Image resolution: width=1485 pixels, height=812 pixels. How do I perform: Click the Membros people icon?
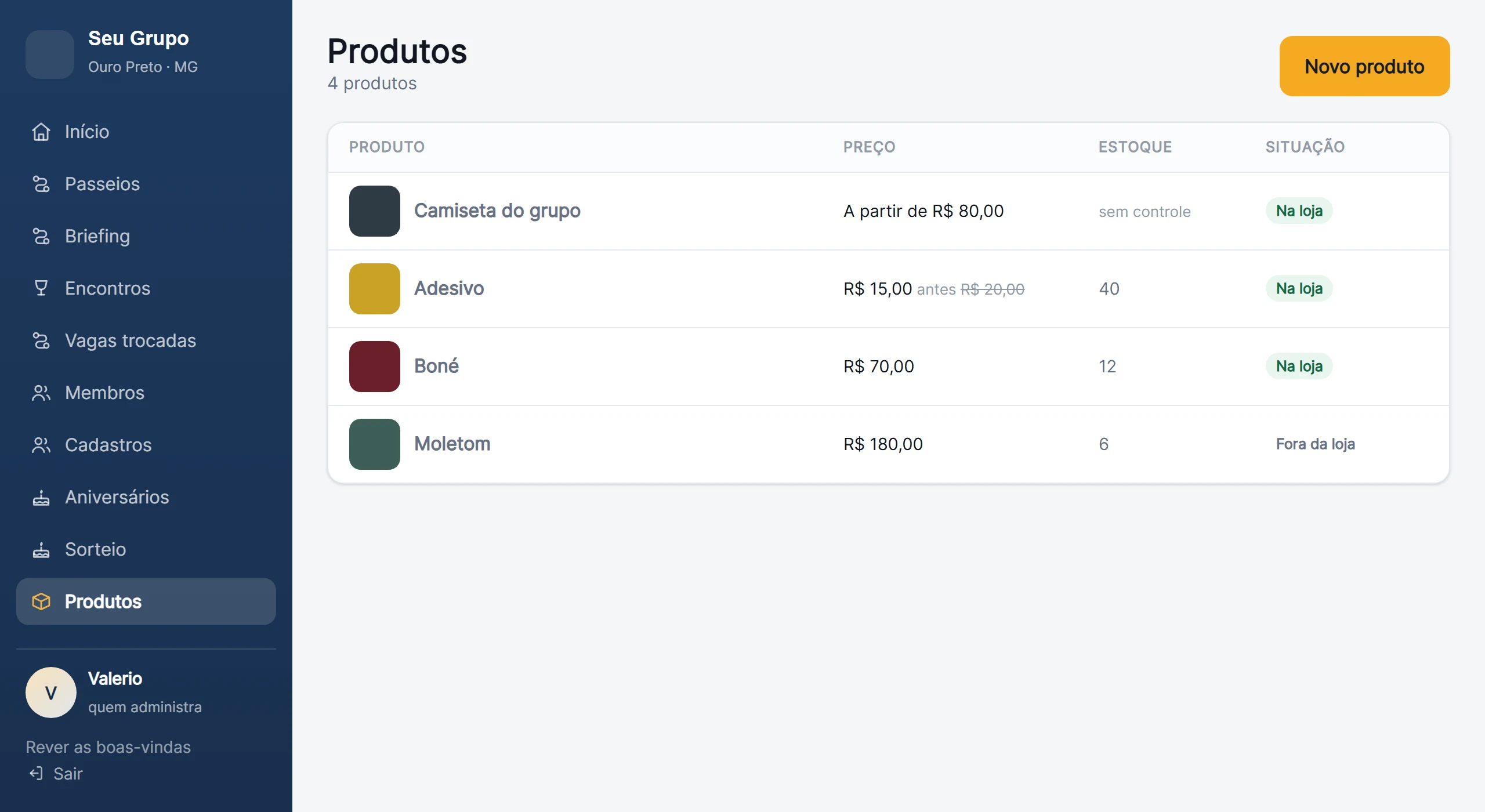(x=41, y=393)
